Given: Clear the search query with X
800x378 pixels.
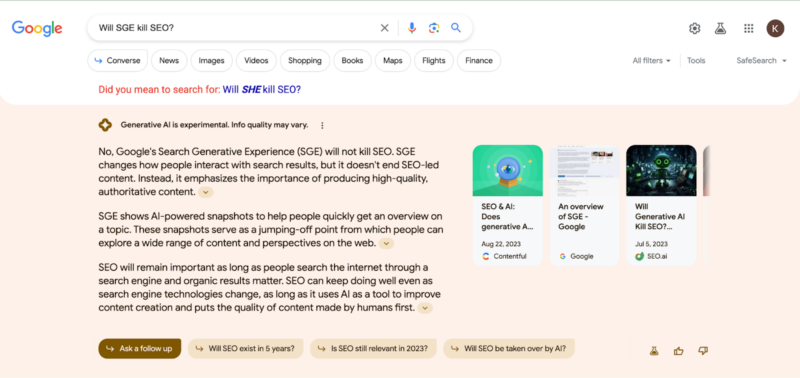Looking at the screenshot, I should 385,28.
